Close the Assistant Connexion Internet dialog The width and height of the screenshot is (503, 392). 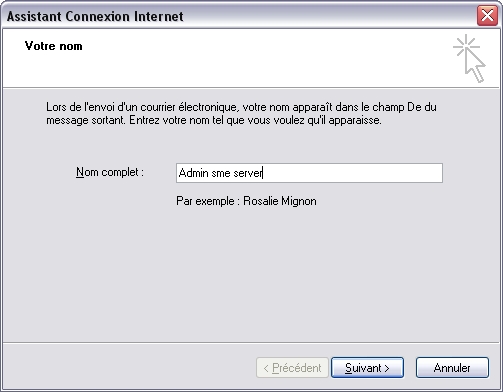(x=487, y=15)
